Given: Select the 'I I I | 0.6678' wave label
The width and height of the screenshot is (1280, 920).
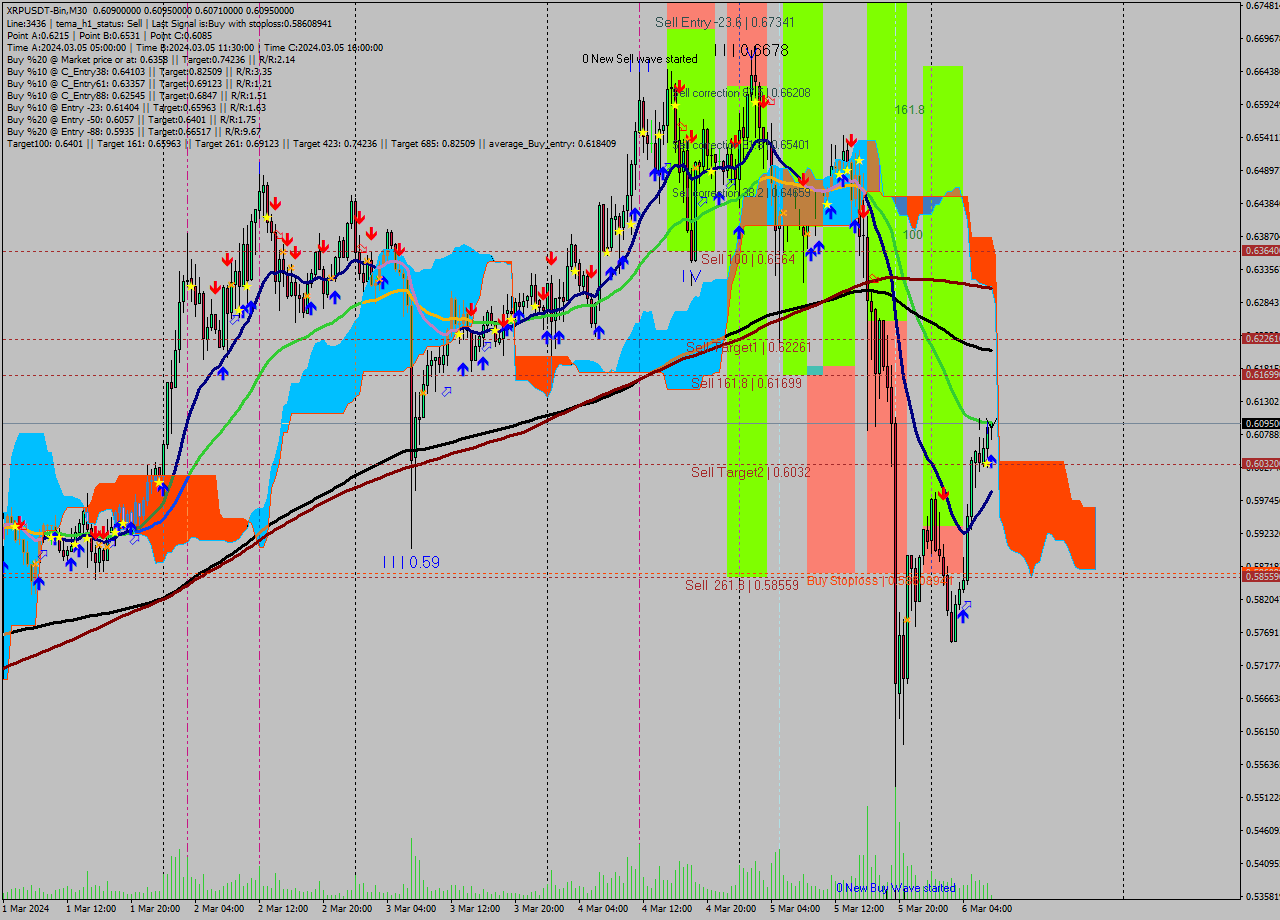Looking at the screenshot, I should pos(751,50).
